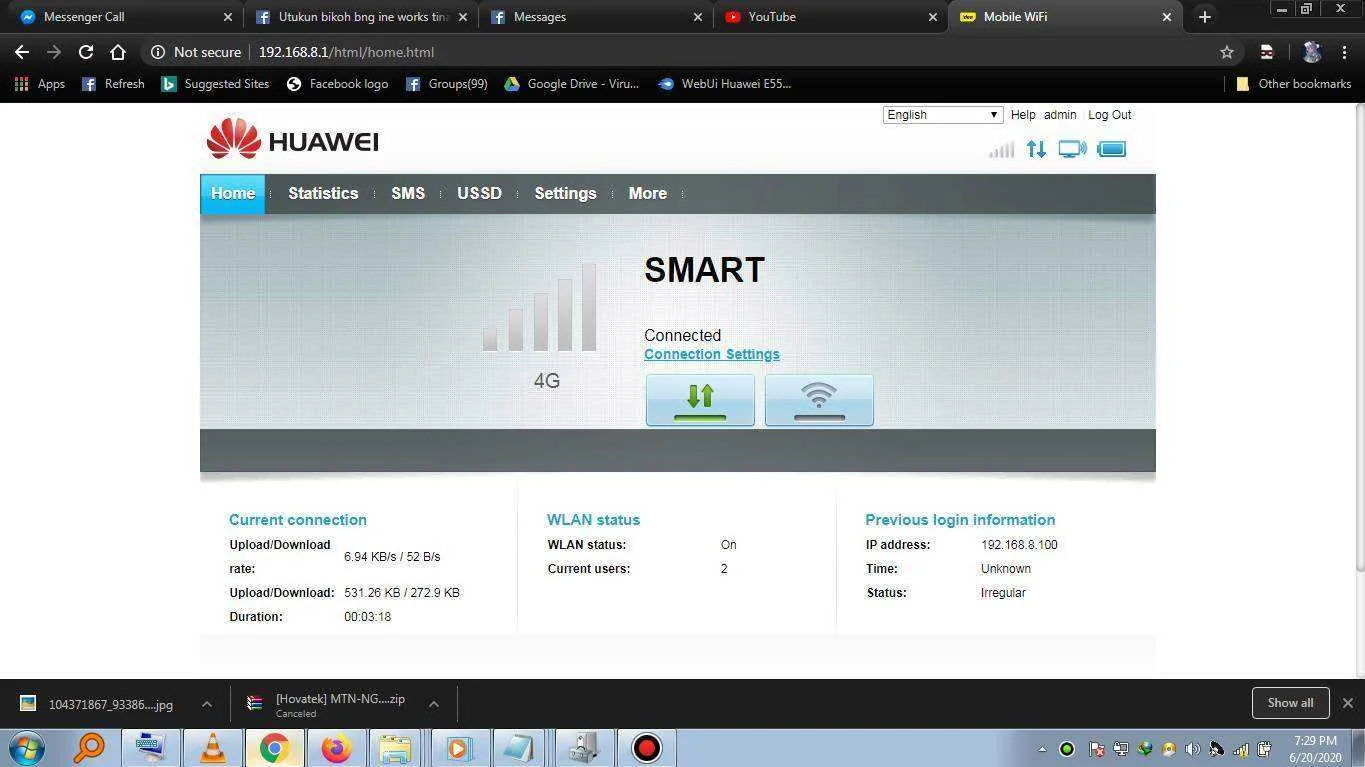Go to the USSD tab
This screenshot has height=767, width=1365.
point(479,194)
